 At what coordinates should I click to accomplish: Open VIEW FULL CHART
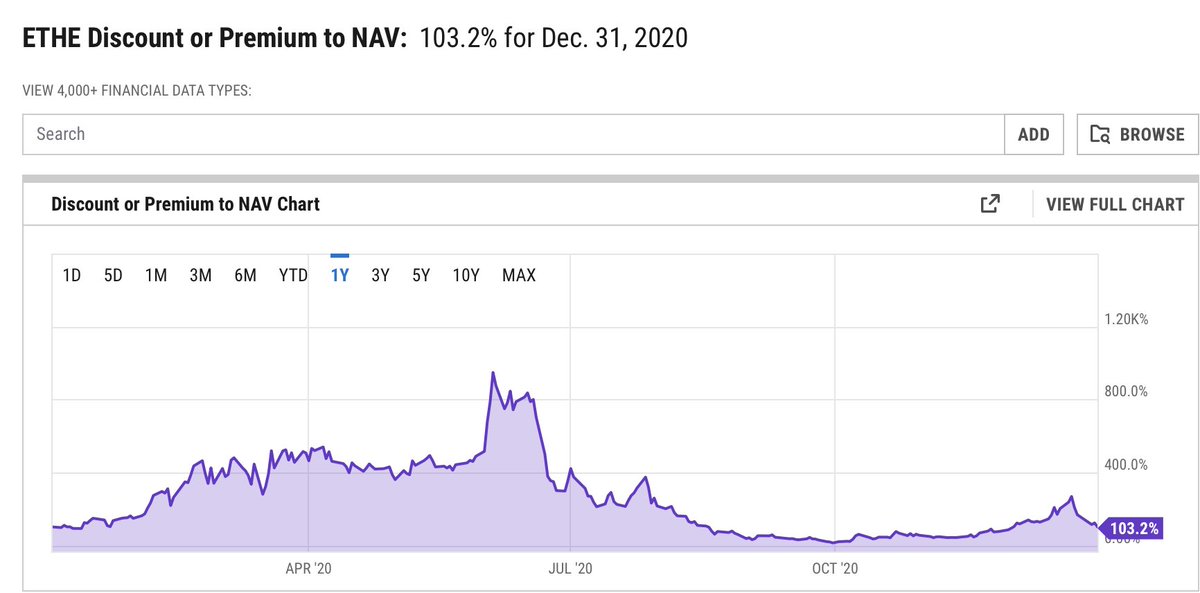point(1114,204)
